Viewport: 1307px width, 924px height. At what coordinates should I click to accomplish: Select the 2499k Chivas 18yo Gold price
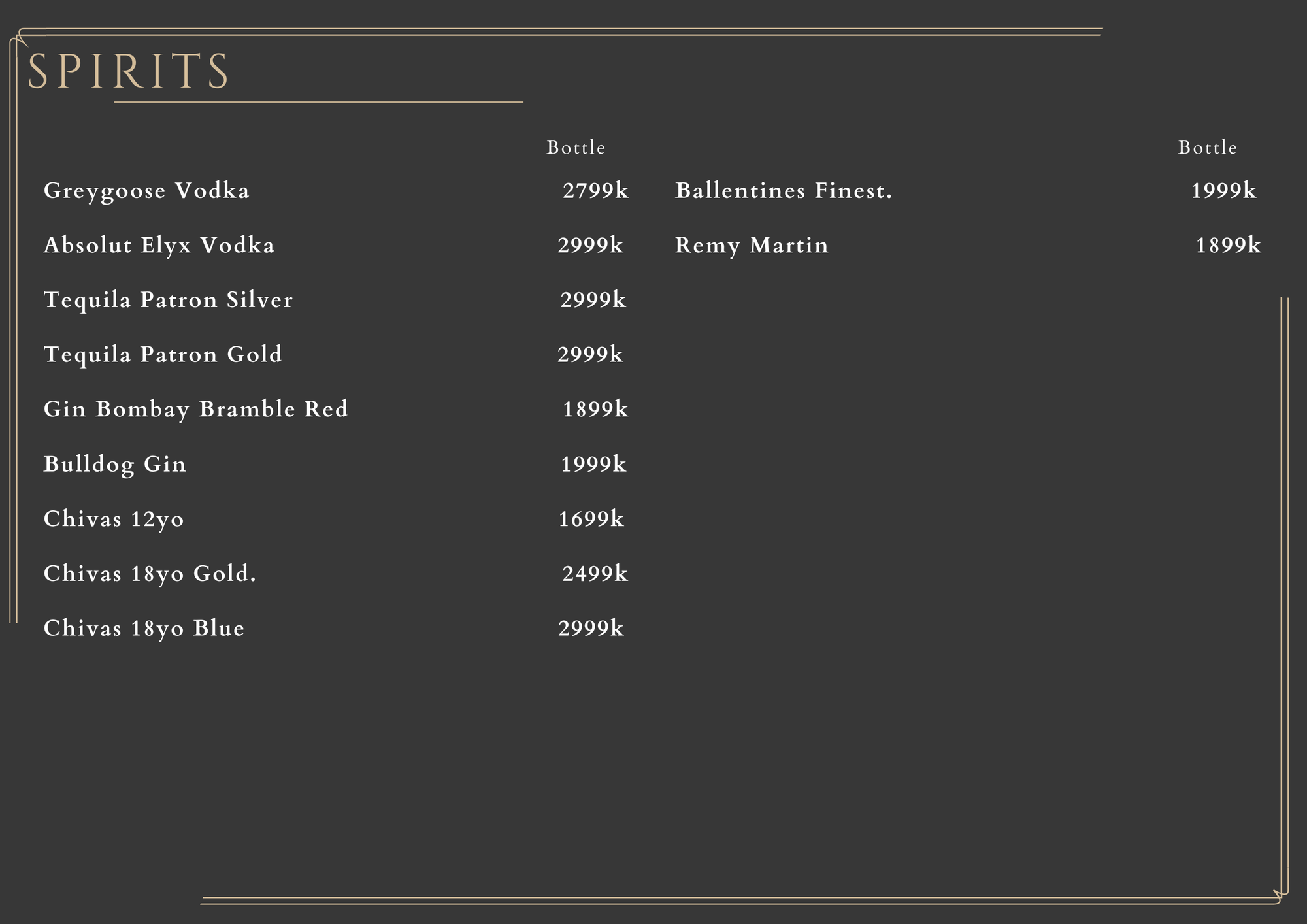click(x=595, y=574)
